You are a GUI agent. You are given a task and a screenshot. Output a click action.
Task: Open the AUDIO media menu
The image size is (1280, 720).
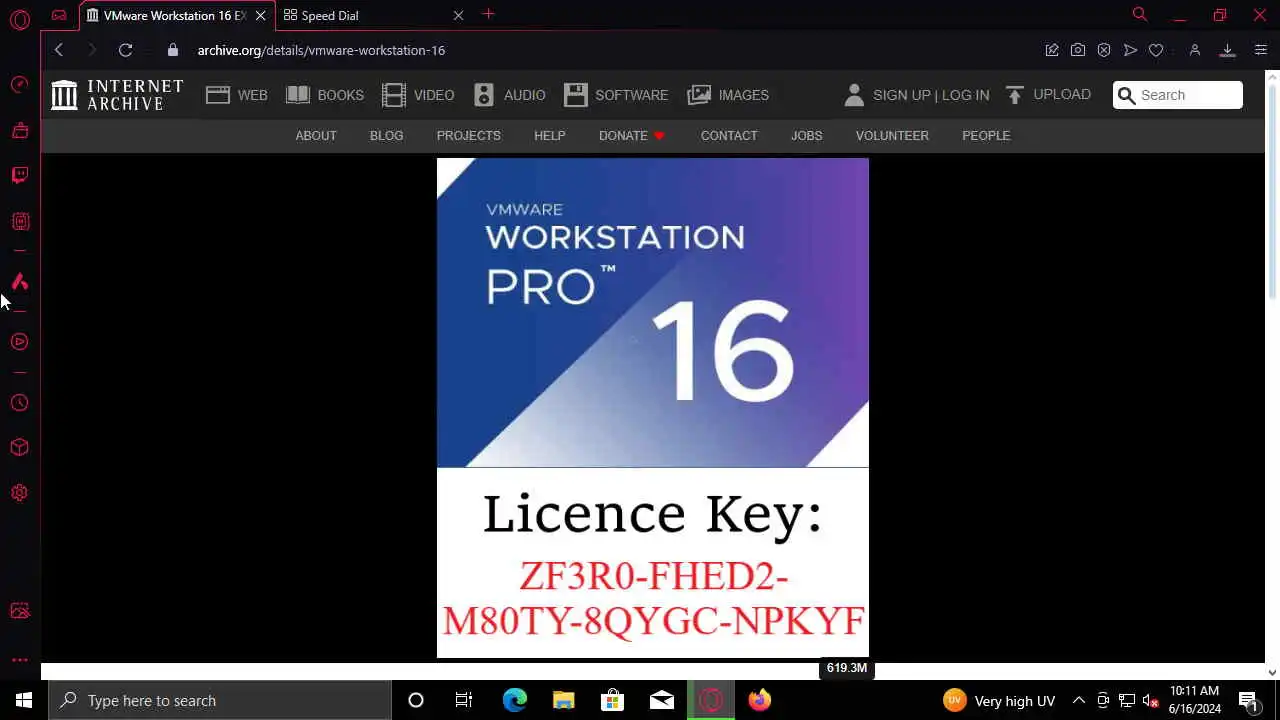pyautogui.click(x=510, y=95)
